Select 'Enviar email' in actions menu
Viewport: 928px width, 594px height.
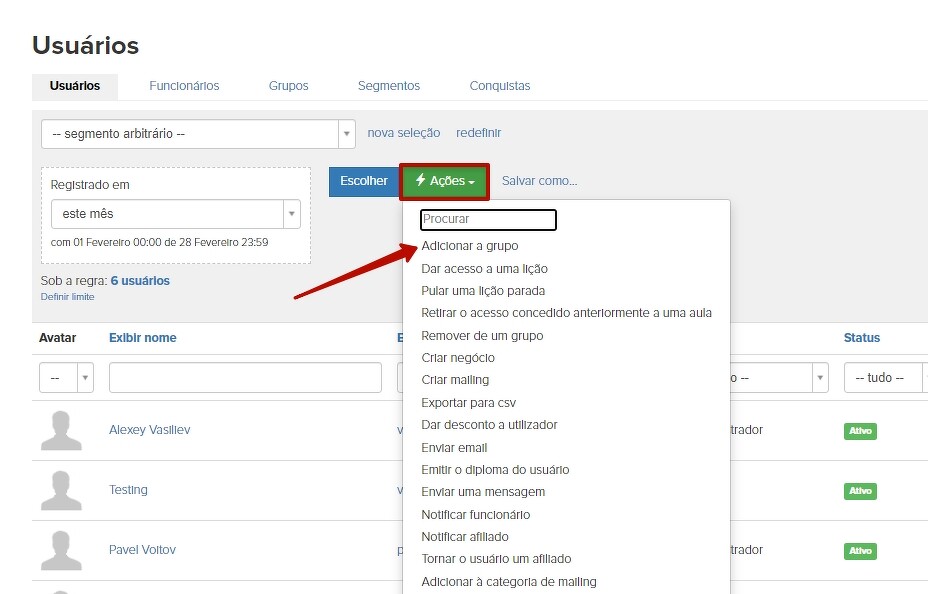tap(454, 447)
